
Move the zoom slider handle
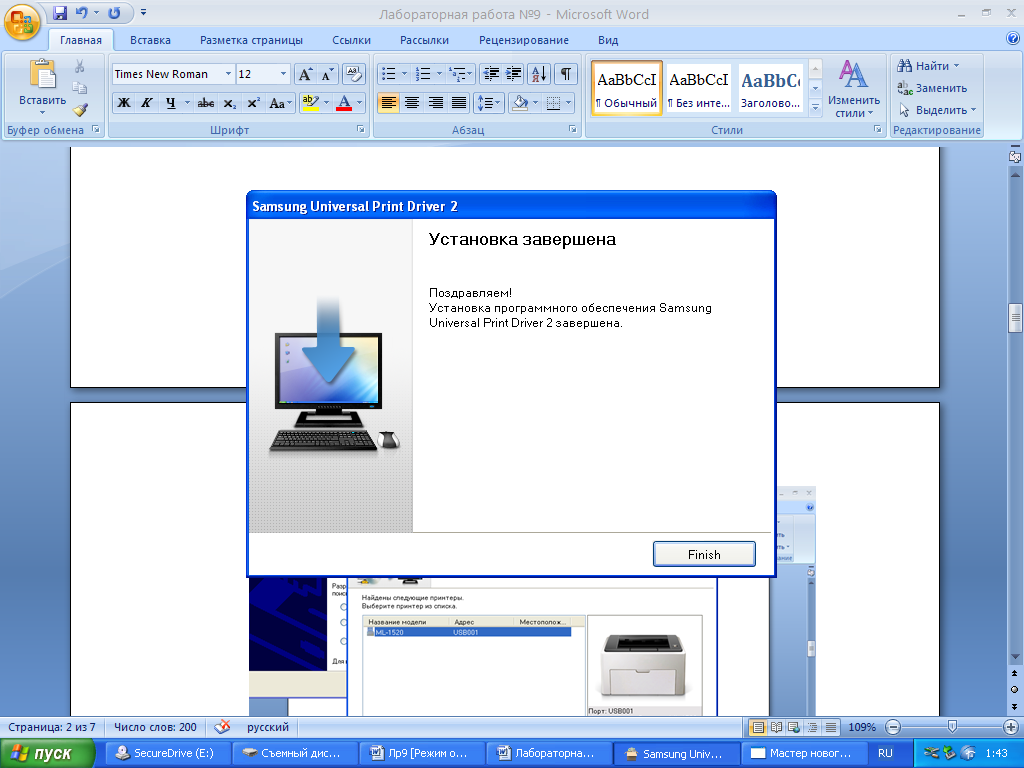952,727
